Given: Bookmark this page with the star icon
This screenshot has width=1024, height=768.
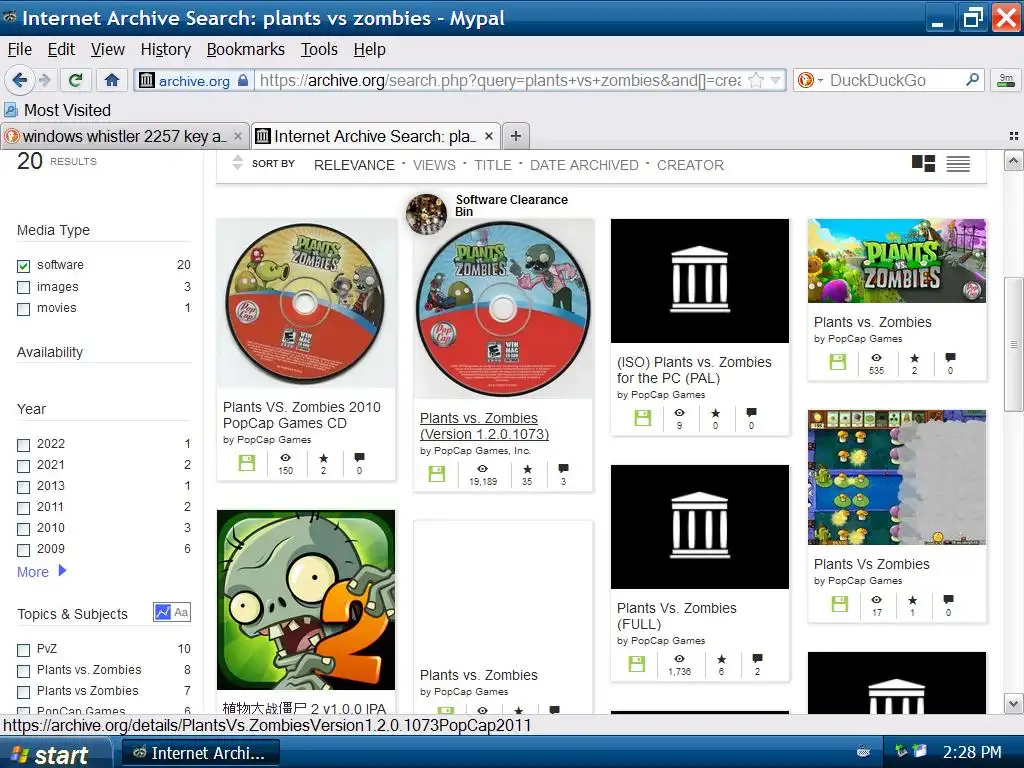Looking at the screenshot, I should coord(756,80).
